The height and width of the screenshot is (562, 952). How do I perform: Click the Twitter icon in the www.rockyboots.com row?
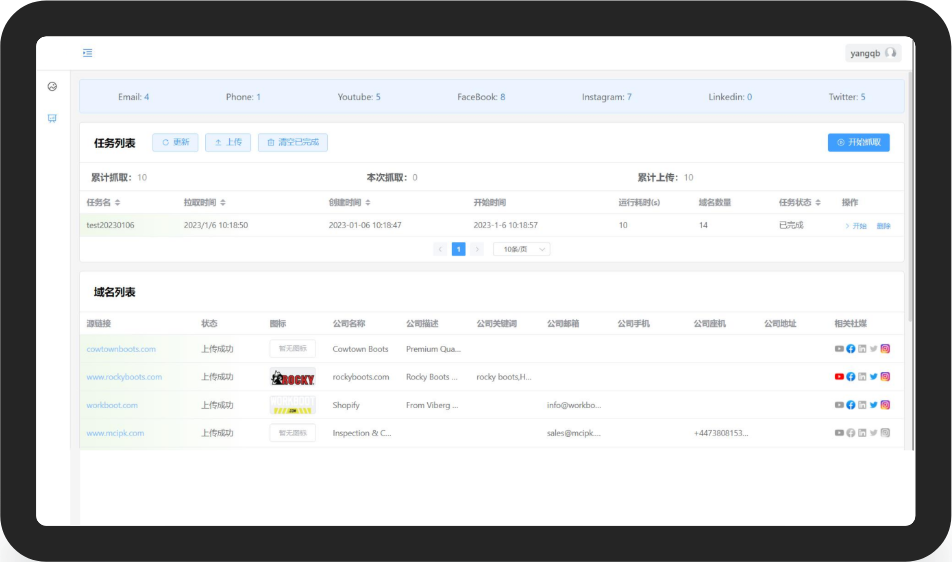873,377
